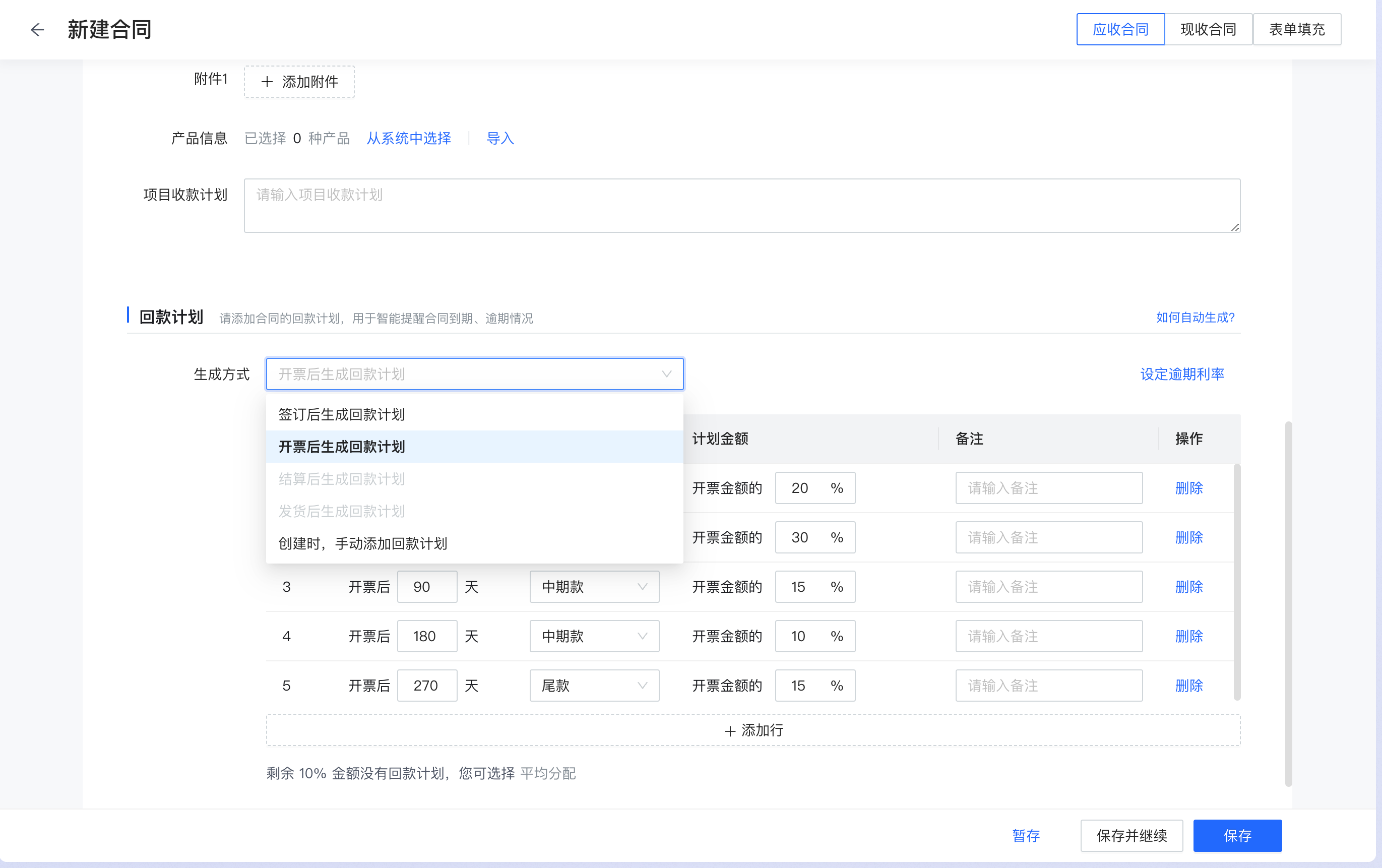Viewport: 1382px width, 868px height.
Task: Open the 中期款 dropdown in row 3
Action: click(x=594, y=587)
